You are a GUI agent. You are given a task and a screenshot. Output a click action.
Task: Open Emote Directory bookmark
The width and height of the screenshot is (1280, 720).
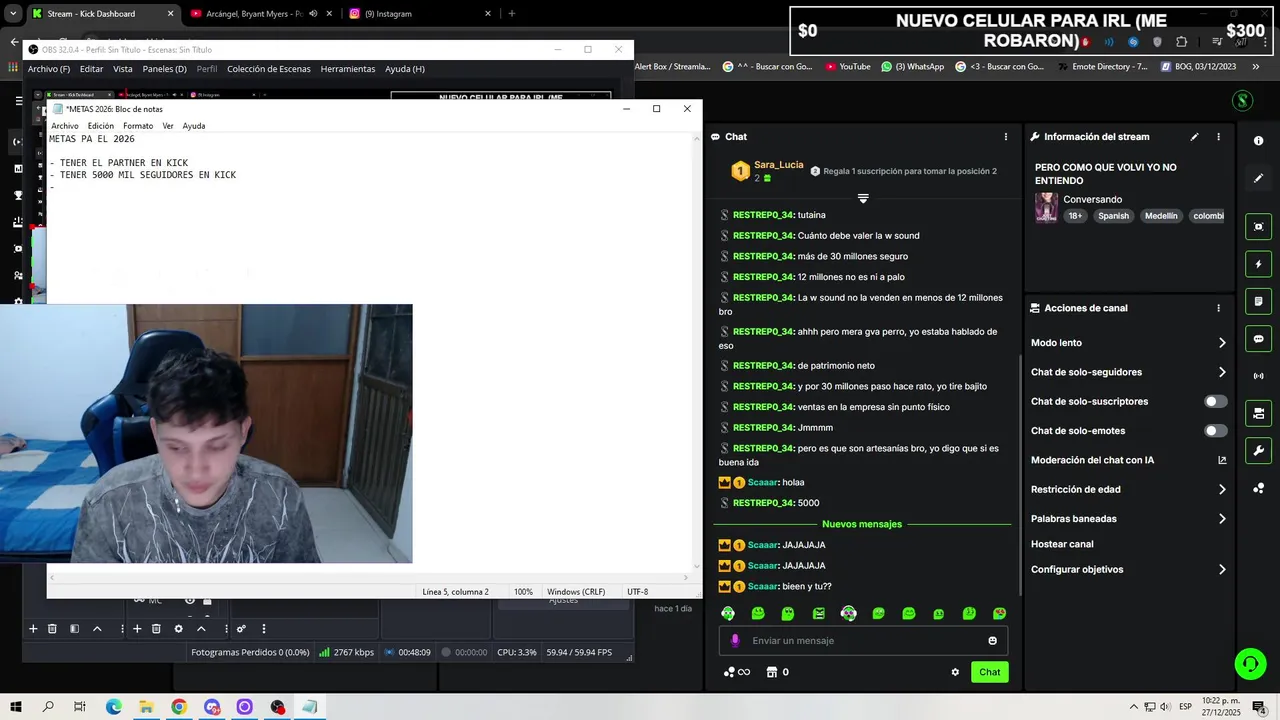tap(1103, 67)
